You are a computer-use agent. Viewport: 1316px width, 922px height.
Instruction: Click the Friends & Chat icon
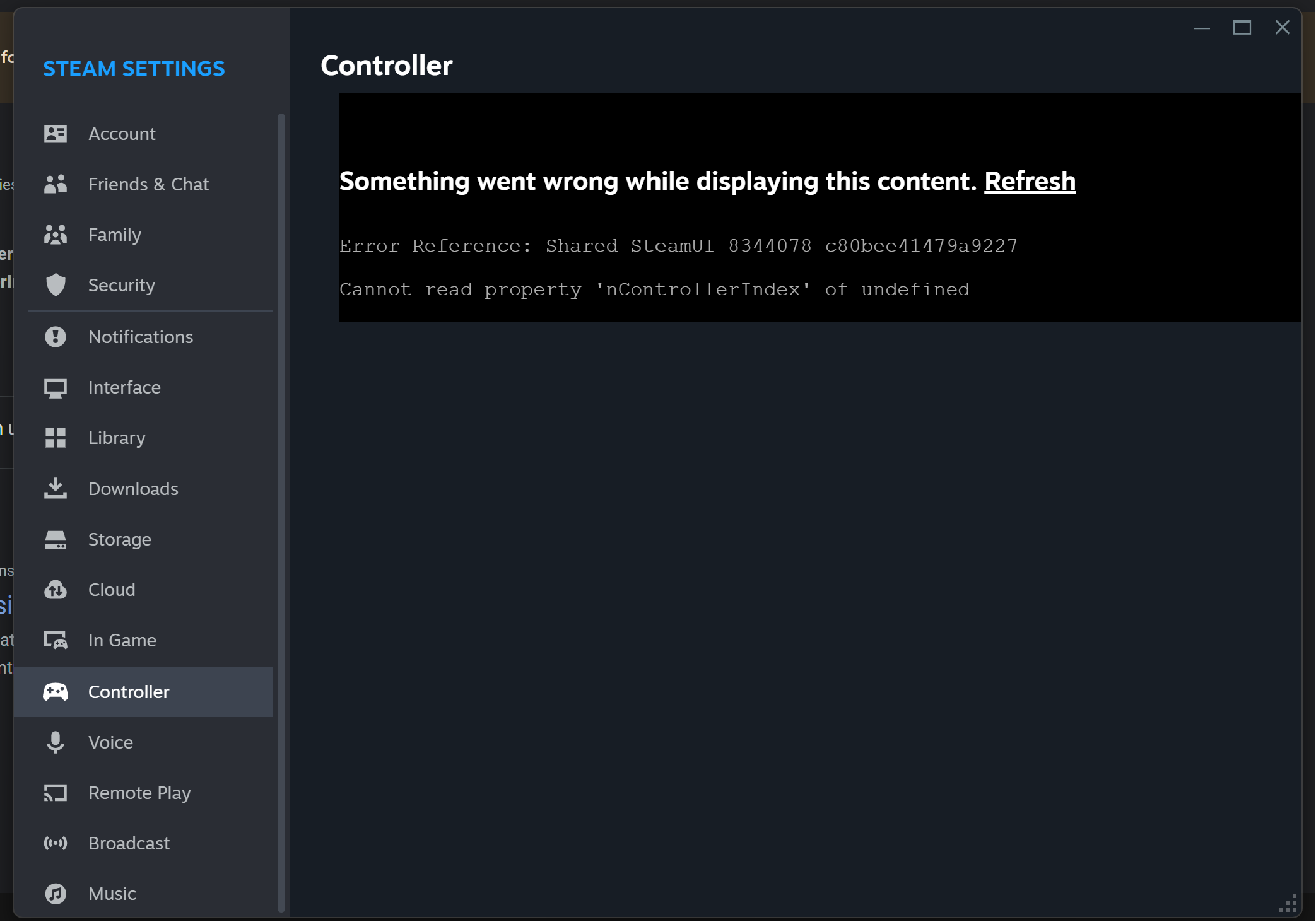[56, 184]
